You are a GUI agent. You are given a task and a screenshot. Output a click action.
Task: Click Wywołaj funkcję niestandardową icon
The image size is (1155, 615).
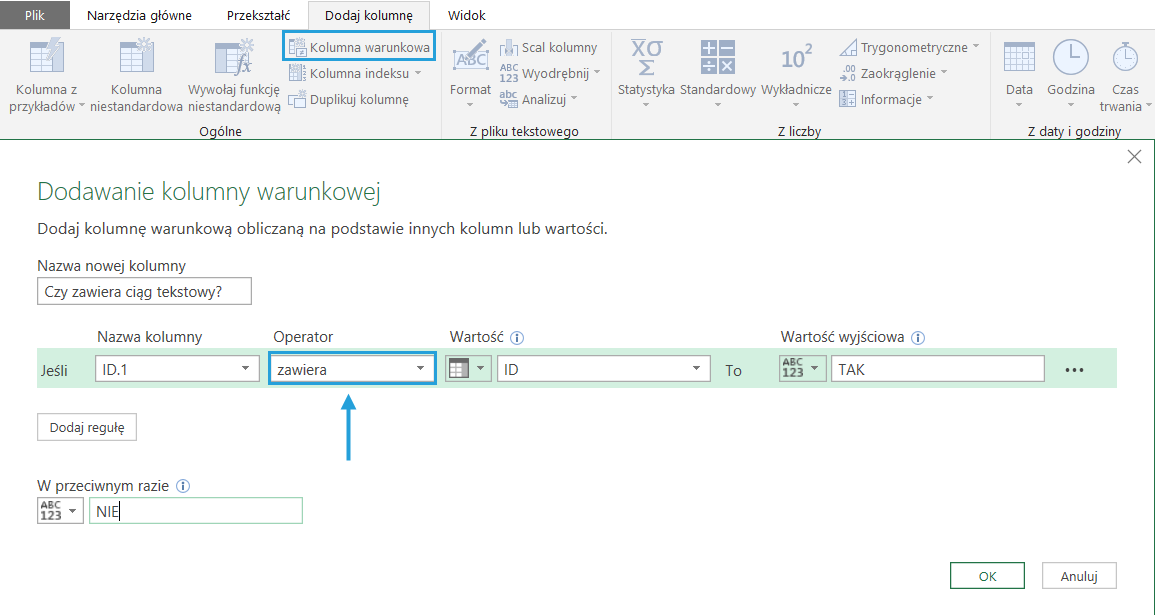[x=234, y=58]
